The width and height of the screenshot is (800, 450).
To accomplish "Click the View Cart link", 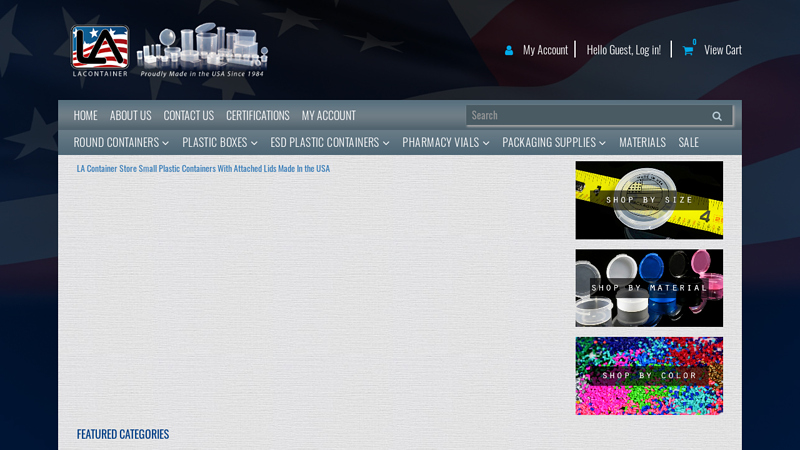I will tap(722, 50).
